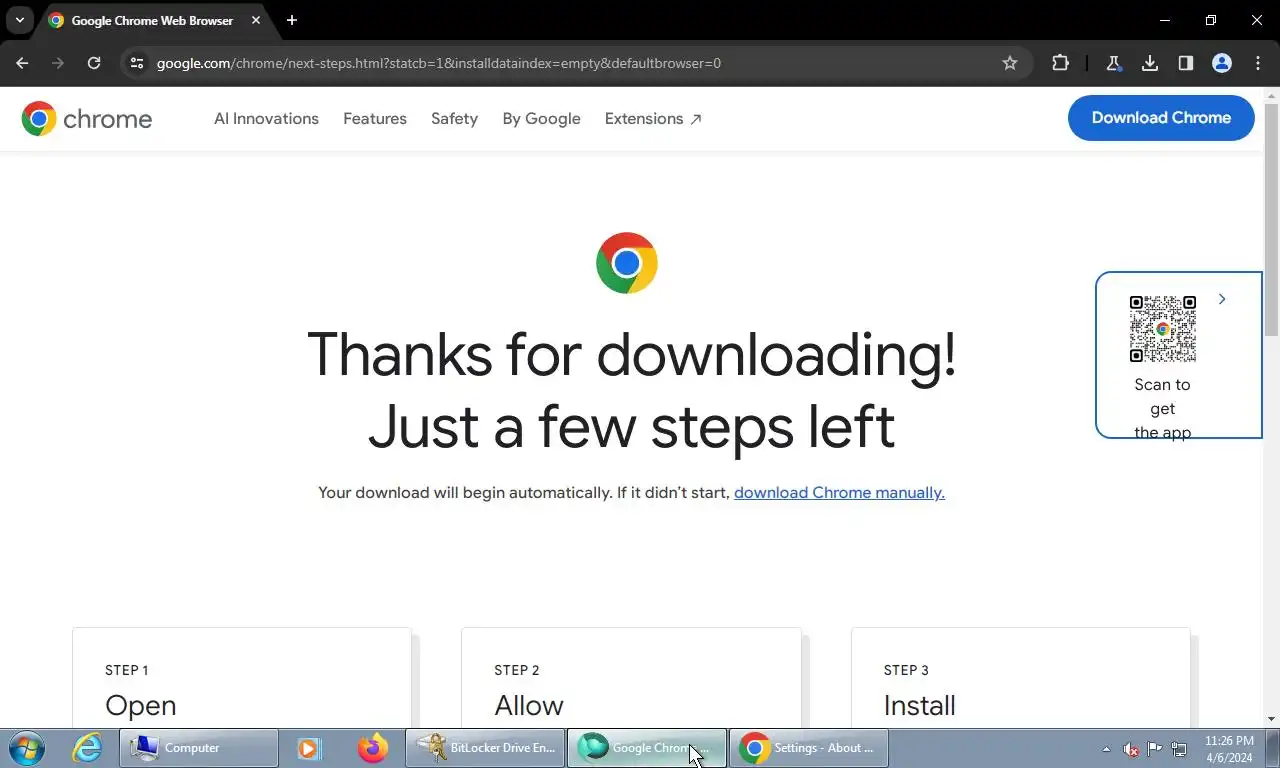Viewport: 1280px width, 768px height.
Task: Click the QR code to get the app
Action: pos(1163,329)
